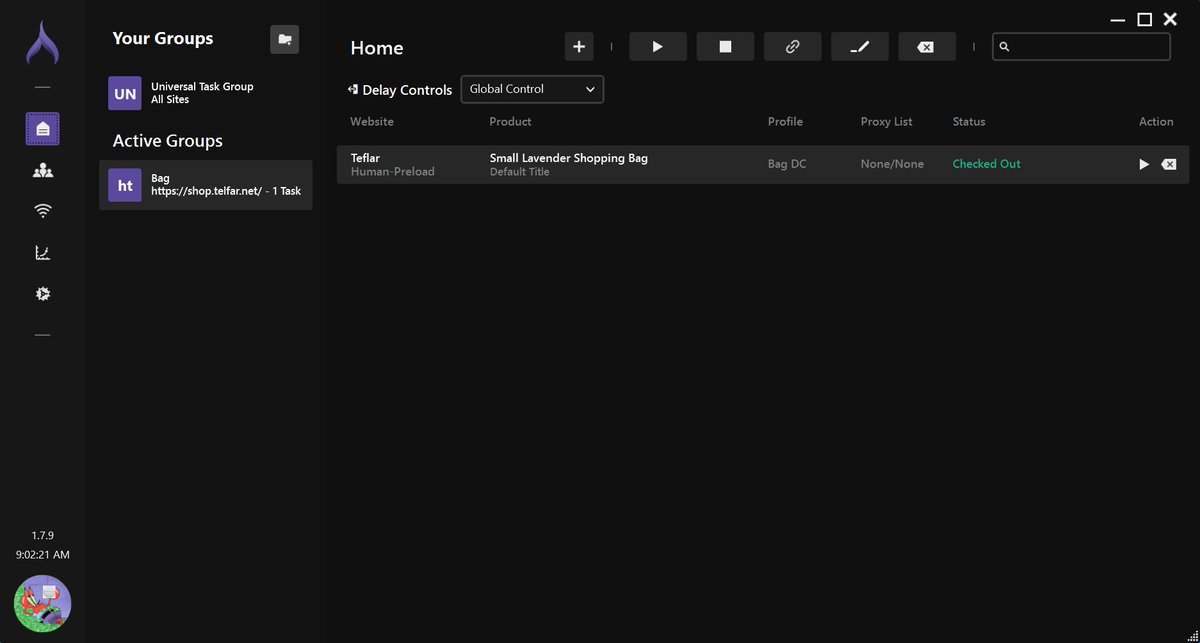Open the Global Control dropdown
This screenshot has width=1200, height=643.
click(532, 89)
